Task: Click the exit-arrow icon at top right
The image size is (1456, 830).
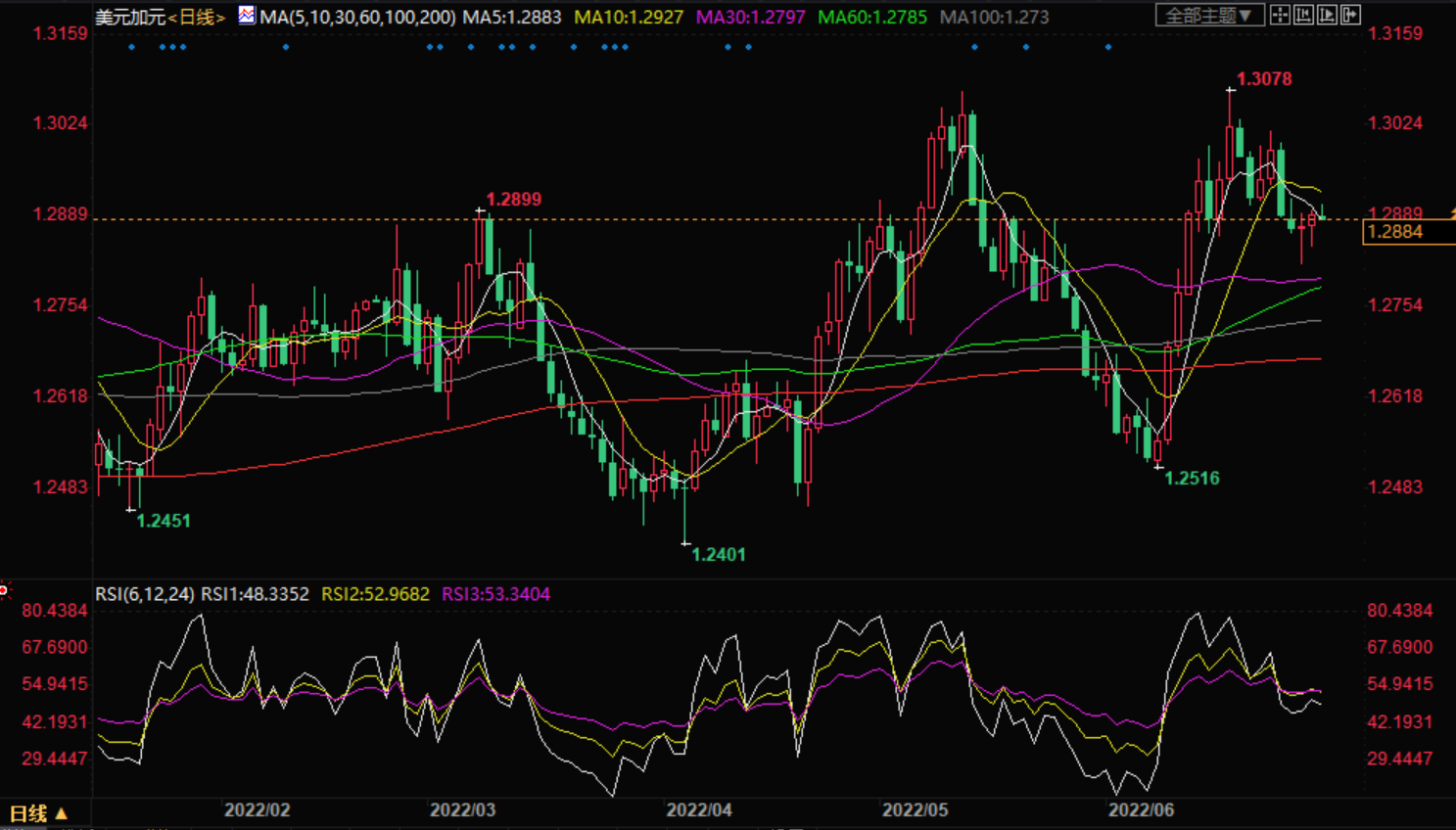Action: click(1350, 15)
